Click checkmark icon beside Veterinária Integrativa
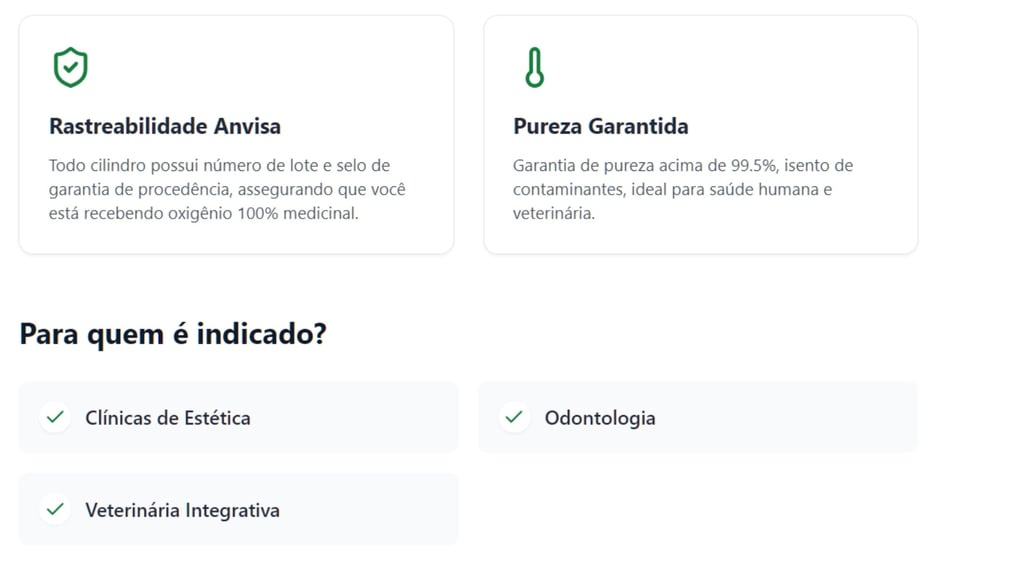Screen dimensions: 1024x577 55,509
